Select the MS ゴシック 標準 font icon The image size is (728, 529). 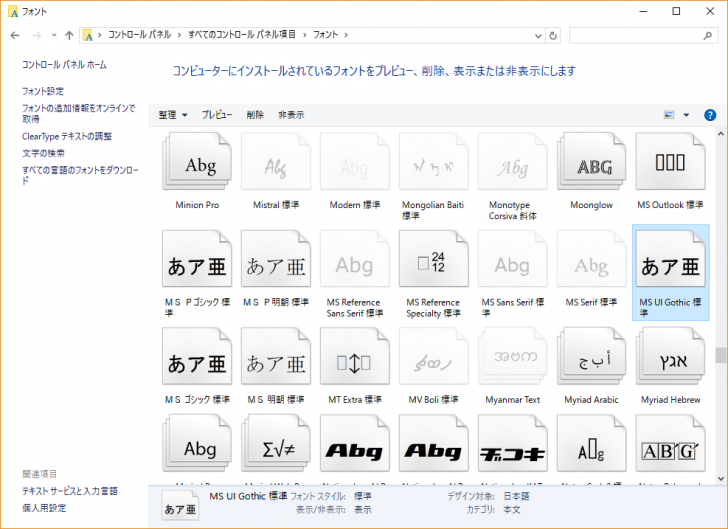pyautogui.click(x=197, y=356)
